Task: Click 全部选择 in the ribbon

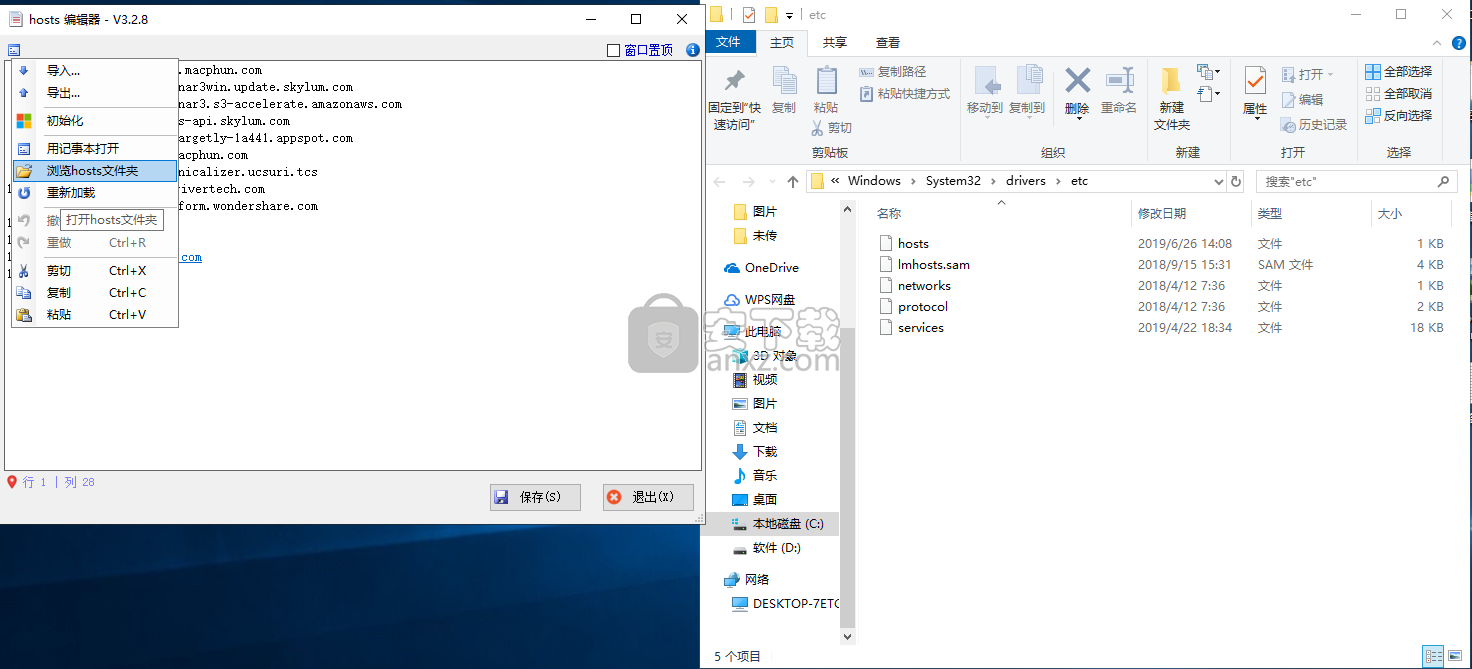Action: click(x=1399, y=72)
